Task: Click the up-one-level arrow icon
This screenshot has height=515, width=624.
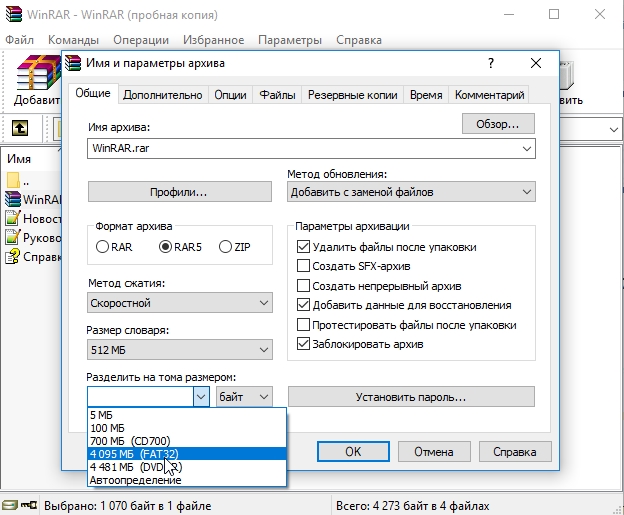Action: pyautogui.click(x=20, y=128)
